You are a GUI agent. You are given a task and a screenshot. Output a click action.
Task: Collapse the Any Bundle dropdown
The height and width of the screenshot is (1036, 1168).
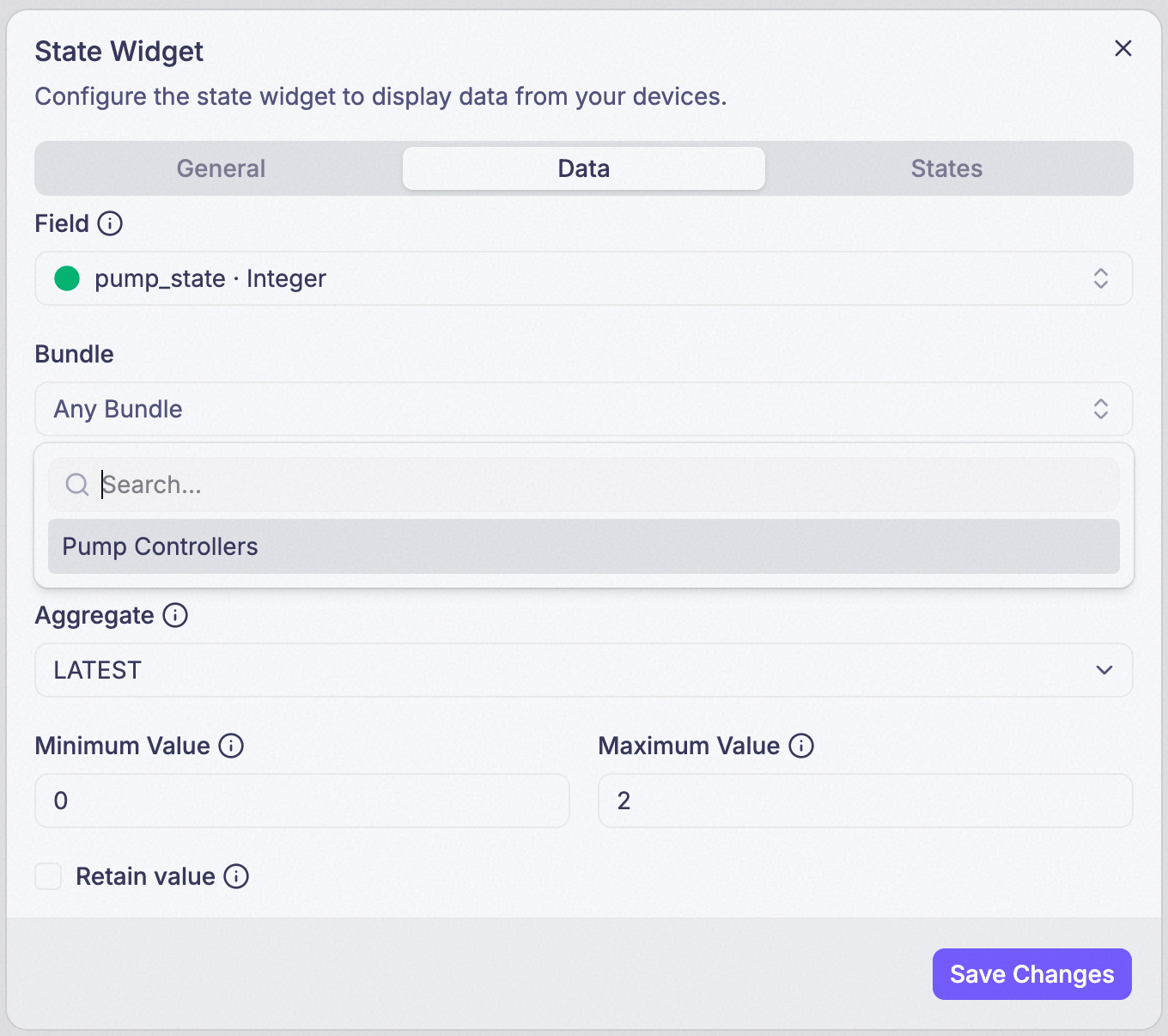584,409
